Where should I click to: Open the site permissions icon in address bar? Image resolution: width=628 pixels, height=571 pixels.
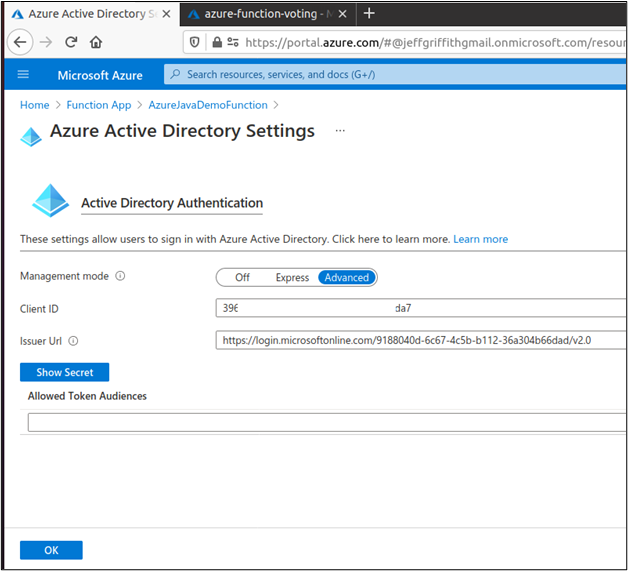[x=233, y=42]
